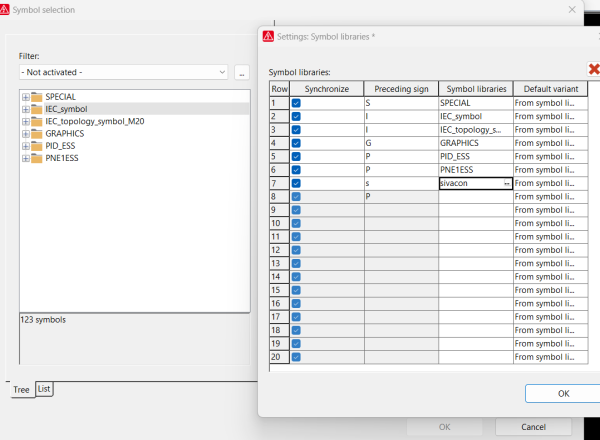
Task: Click the PNE1ESS folder icon in the tree
Action: coord(37,158)
